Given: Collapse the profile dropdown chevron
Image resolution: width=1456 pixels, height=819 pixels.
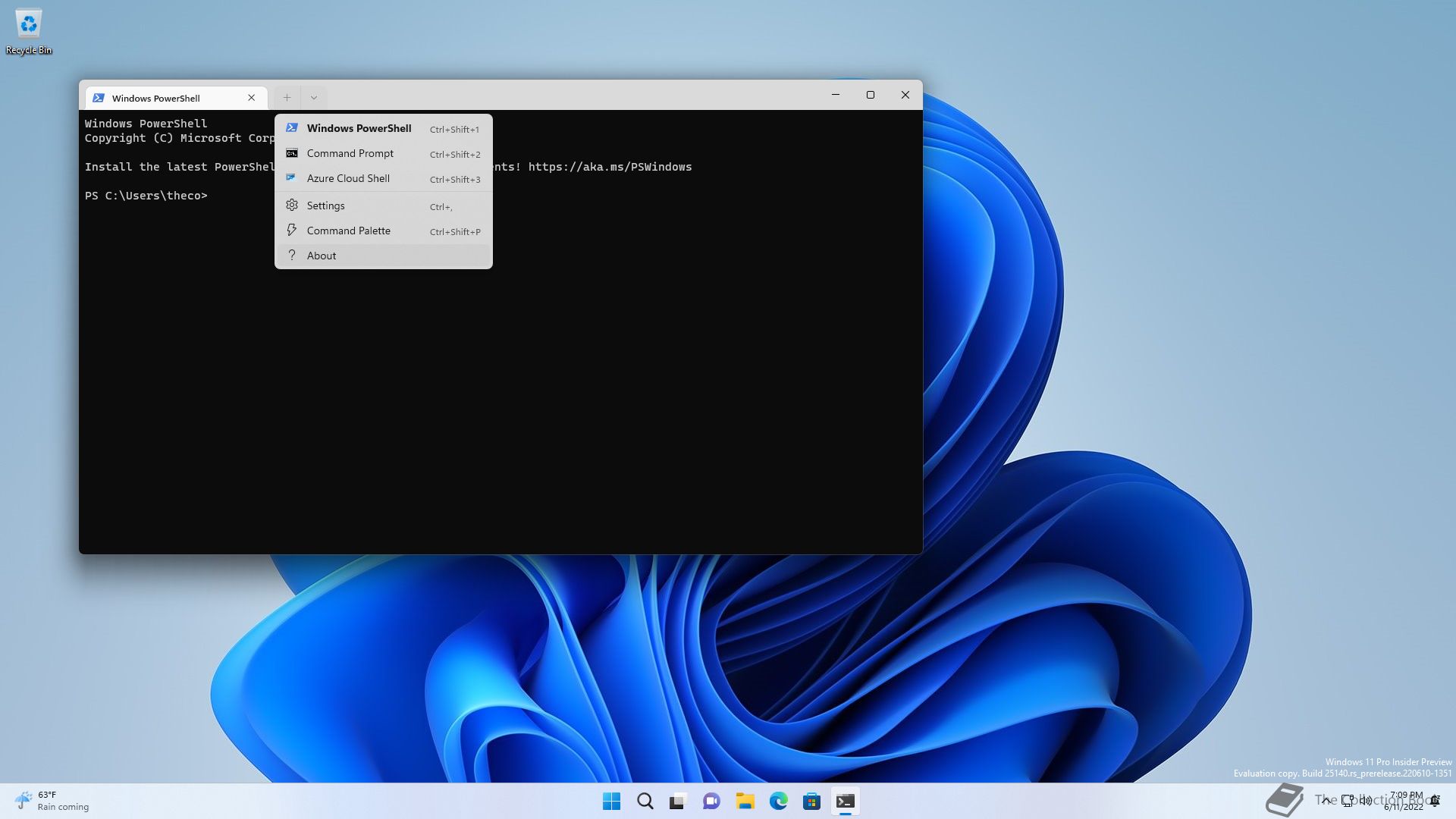Looking at the screenshot, I should 314,97.
